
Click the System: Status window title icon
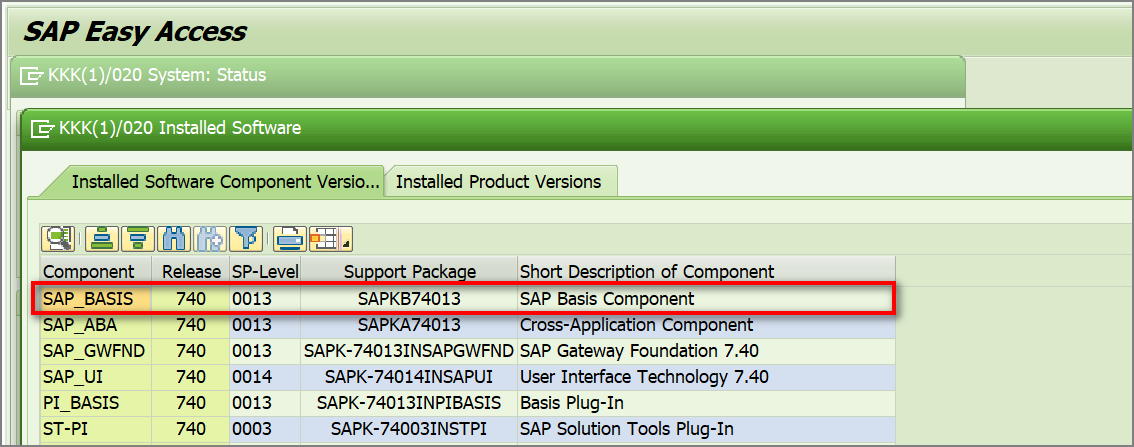tap(32, 76)
